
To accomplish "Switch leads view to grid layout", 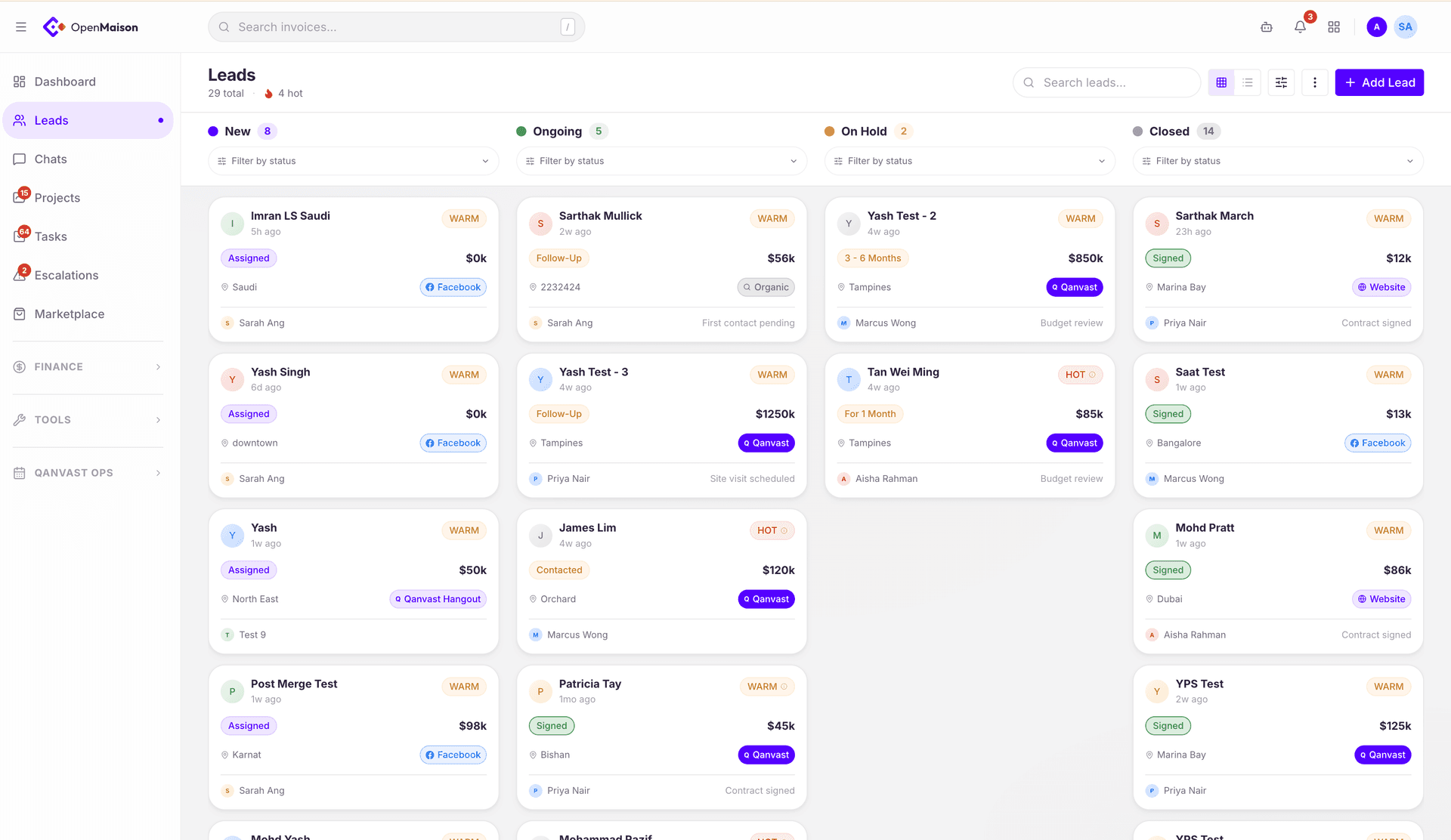I will pyautogui.click(x=1221, y=82).
